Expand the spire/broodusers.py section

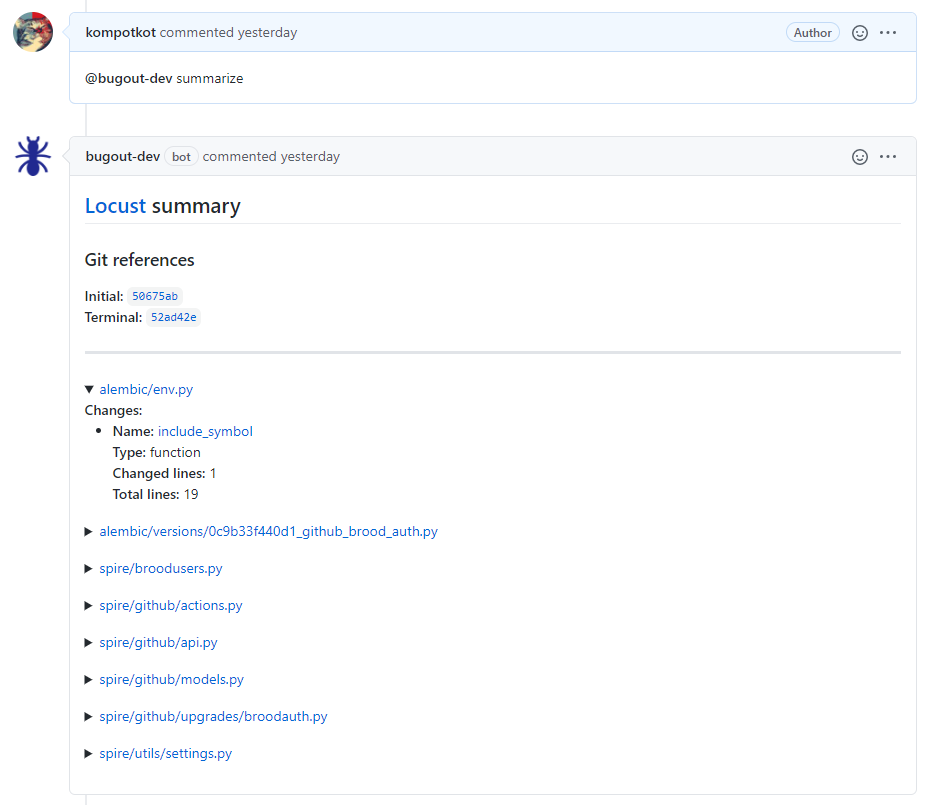point(89,568)
